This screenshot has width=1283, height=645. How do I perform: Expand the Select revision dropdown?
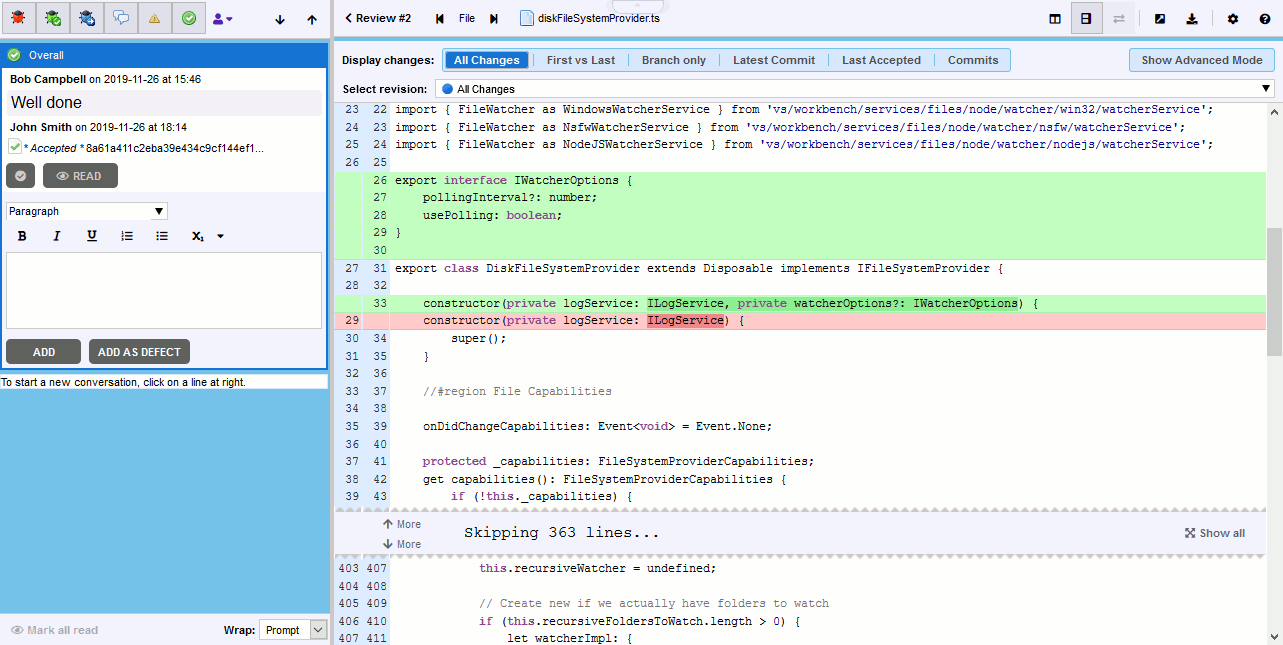tap(855, 89)
